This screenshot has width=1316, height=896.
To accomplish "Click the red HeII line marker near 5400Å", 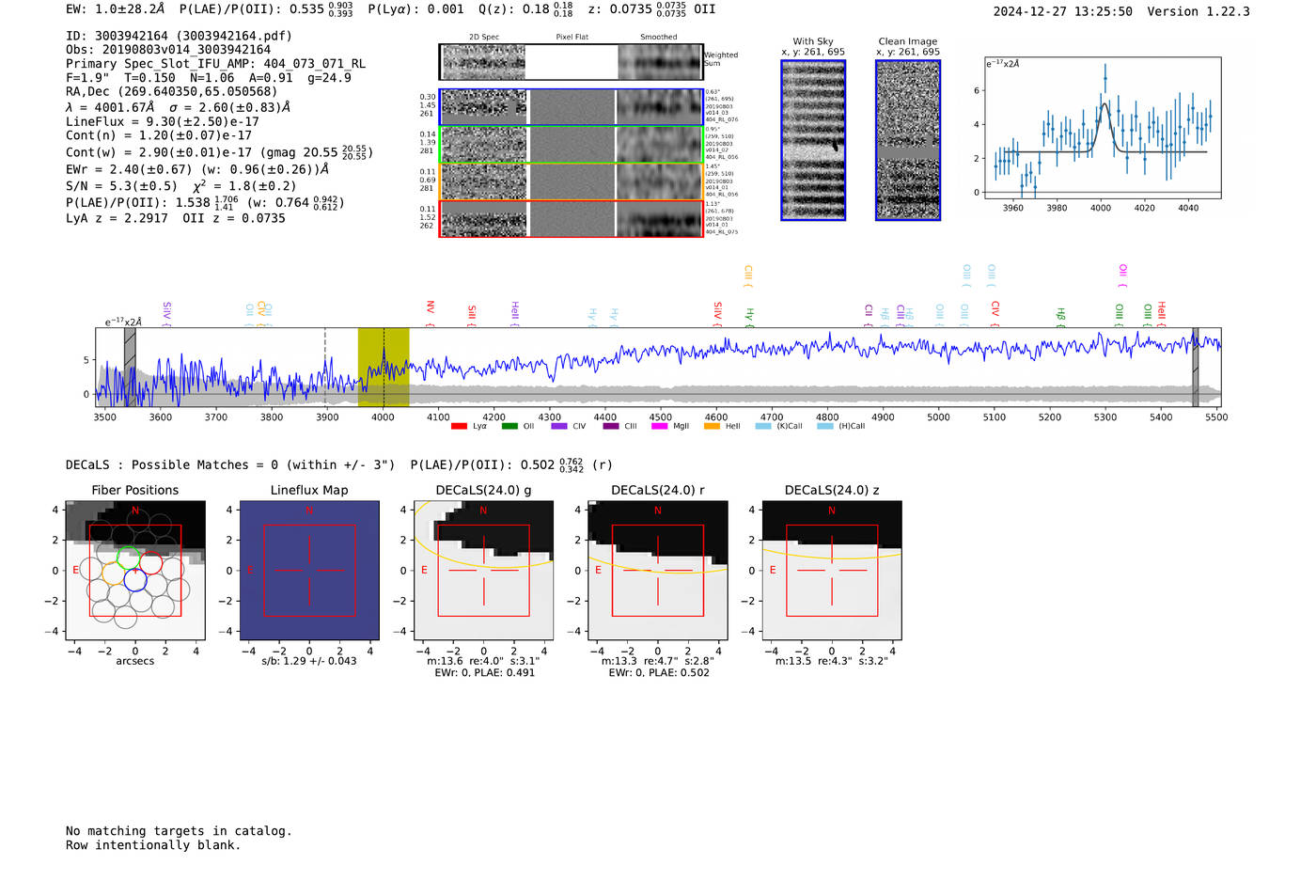I will pos(1162,312).
